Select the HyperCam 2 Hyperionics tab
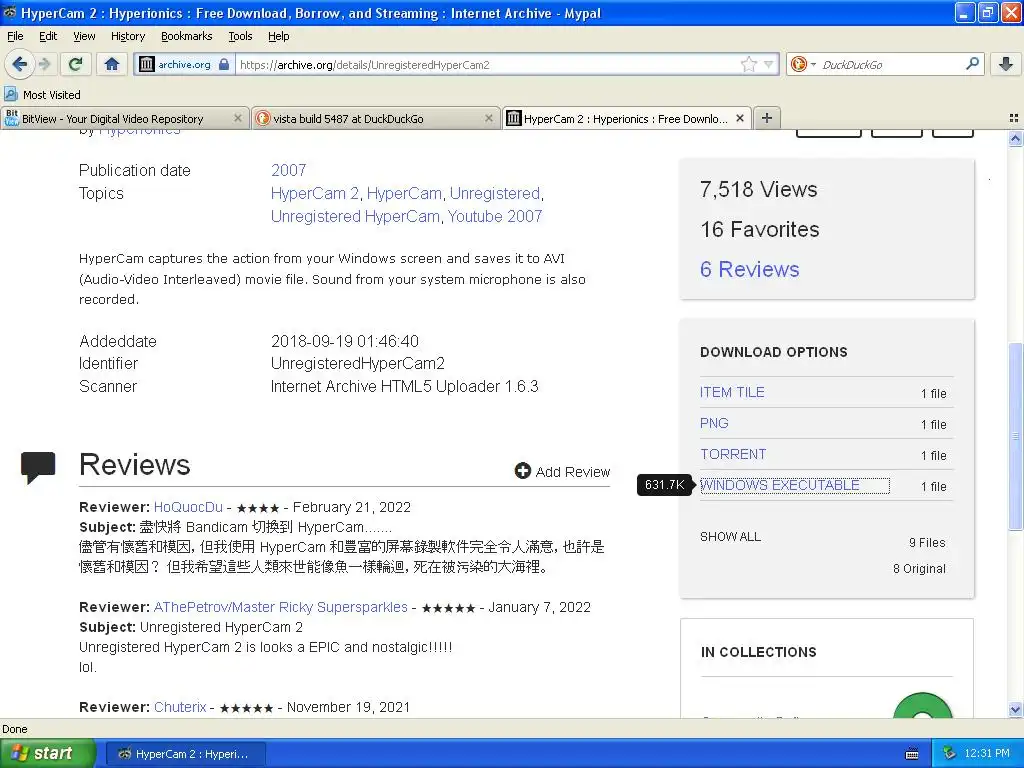The image size is (1024, 768). coord(627,118)
